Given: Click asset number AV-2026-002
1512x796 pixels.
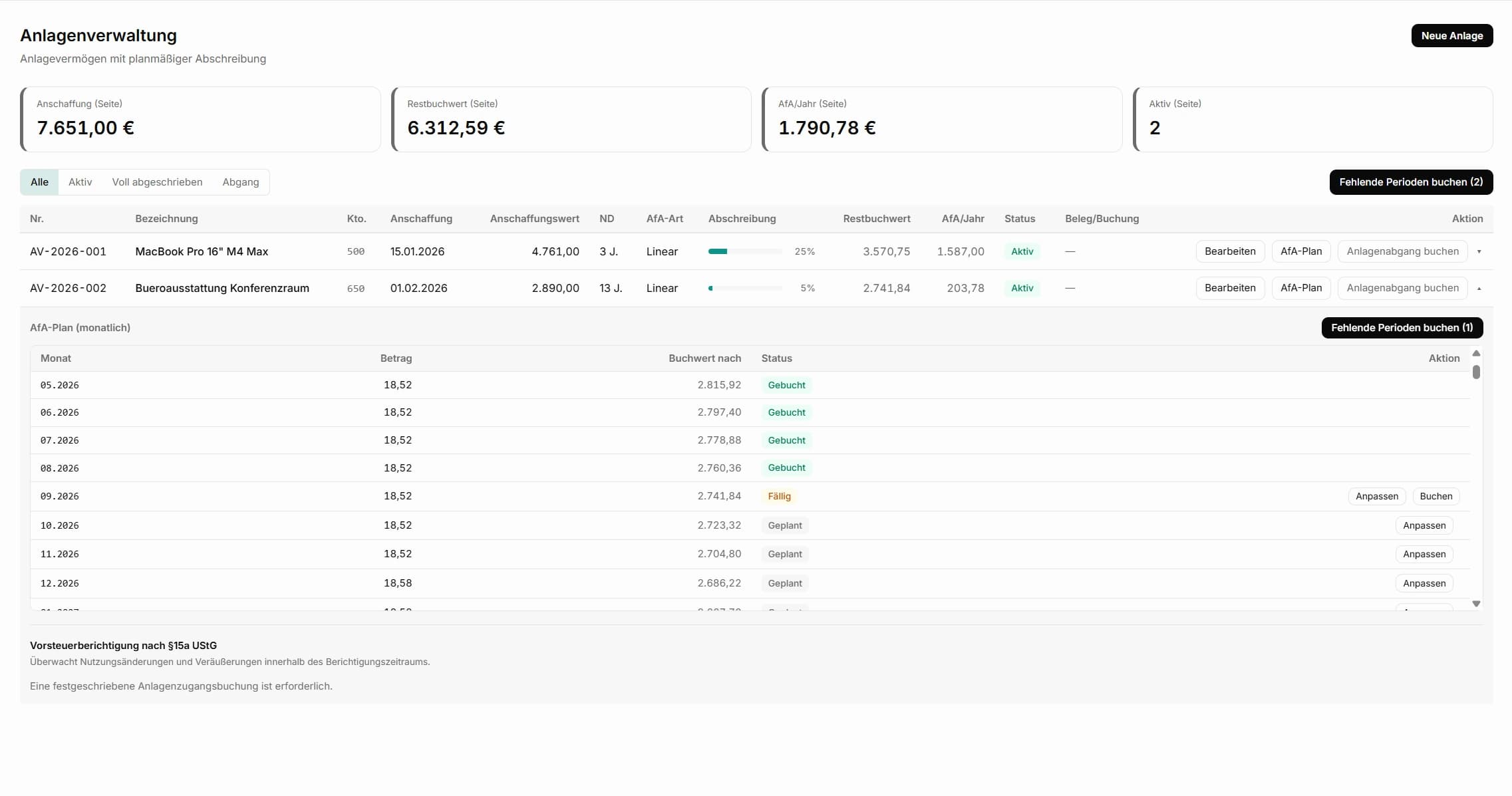Looking at the screenshot, I should pos(68,288).
